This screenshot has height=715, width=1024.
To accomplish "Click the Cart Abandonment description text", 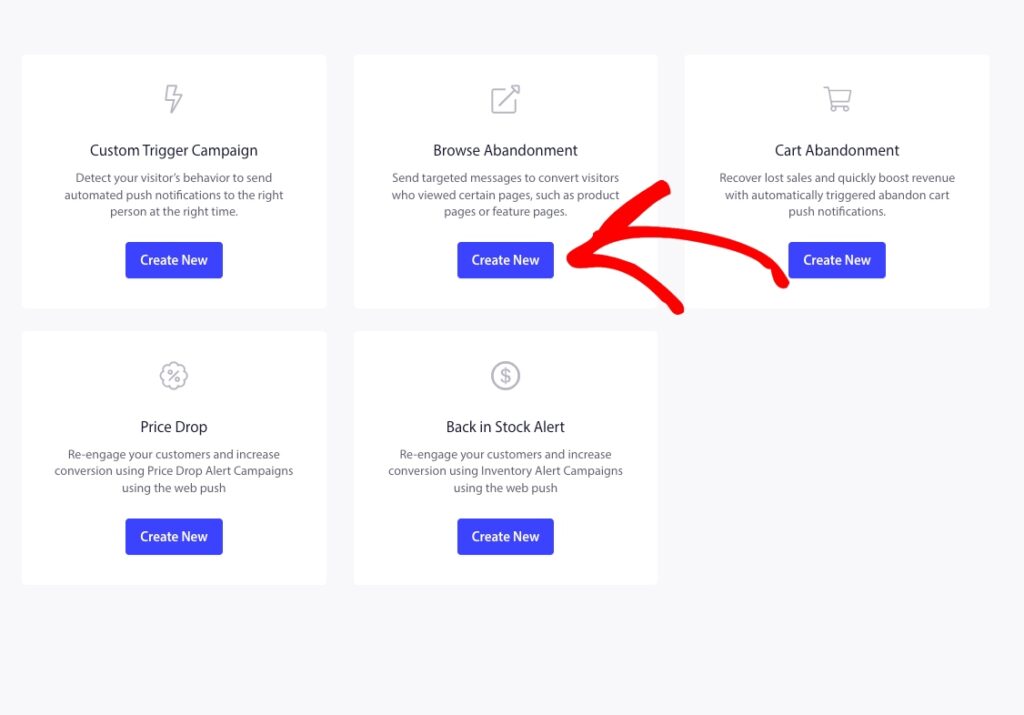I will pos(837,195).
